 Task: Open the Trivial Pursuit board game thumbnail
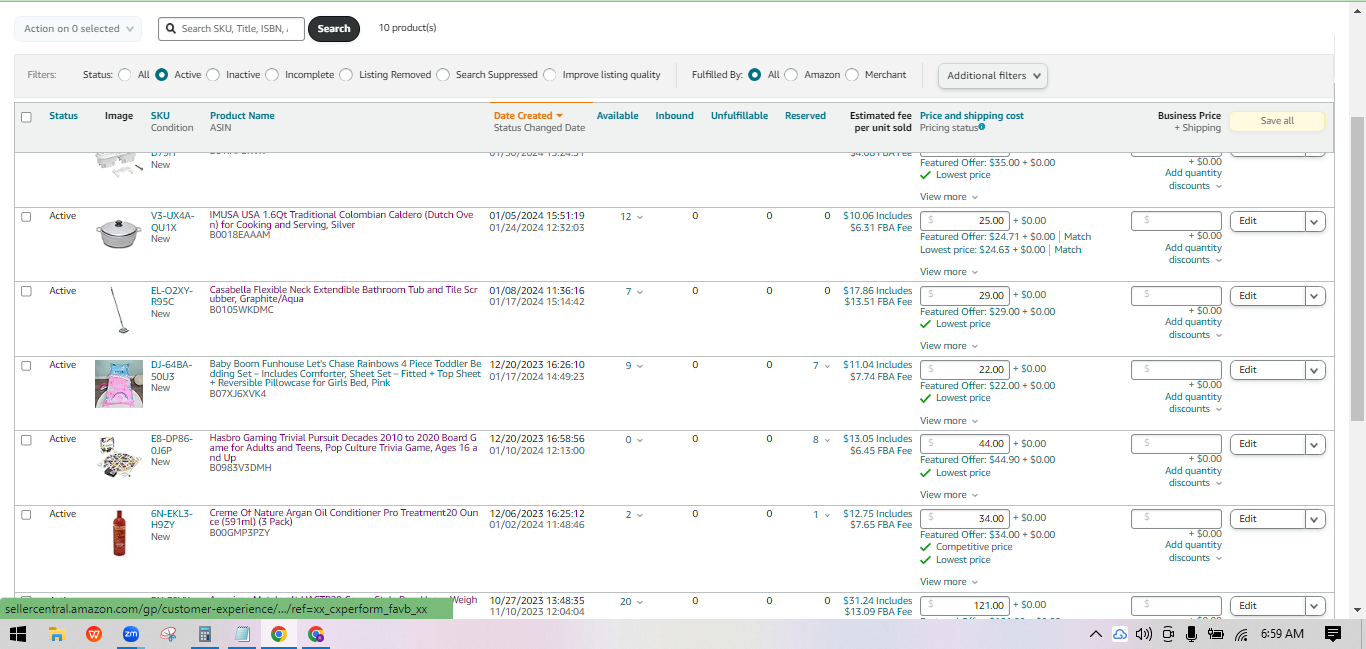(119, 458)
